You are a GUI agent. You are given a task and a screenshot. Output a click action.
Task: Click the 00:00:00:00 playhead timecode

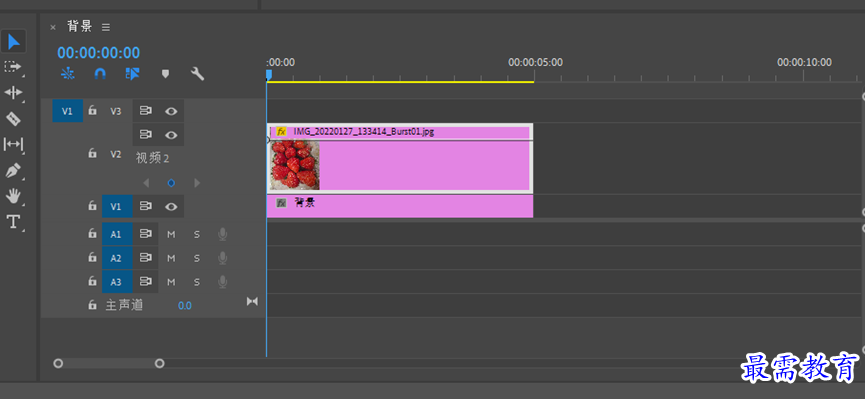click(x=99, y=53)
